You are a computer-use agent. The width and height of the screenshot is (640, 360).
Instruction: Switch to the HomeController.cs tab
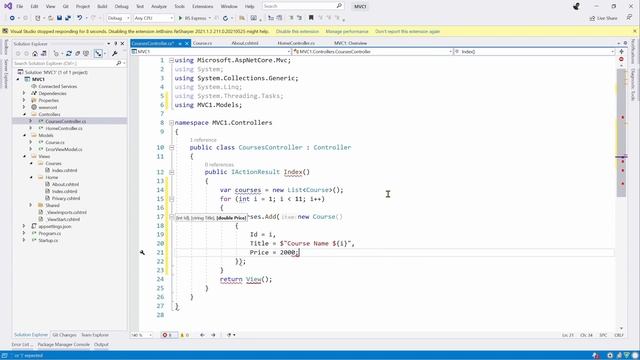pos(296,43)
